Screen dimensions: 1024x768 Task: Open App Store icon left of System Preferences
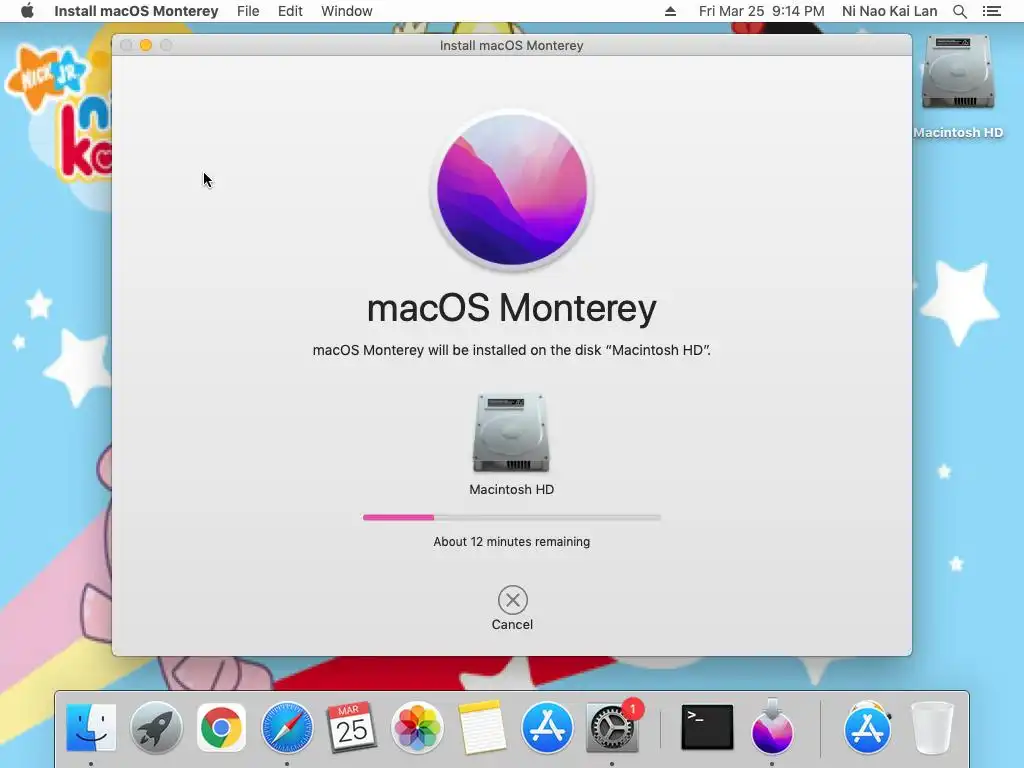tap(547, 728)
